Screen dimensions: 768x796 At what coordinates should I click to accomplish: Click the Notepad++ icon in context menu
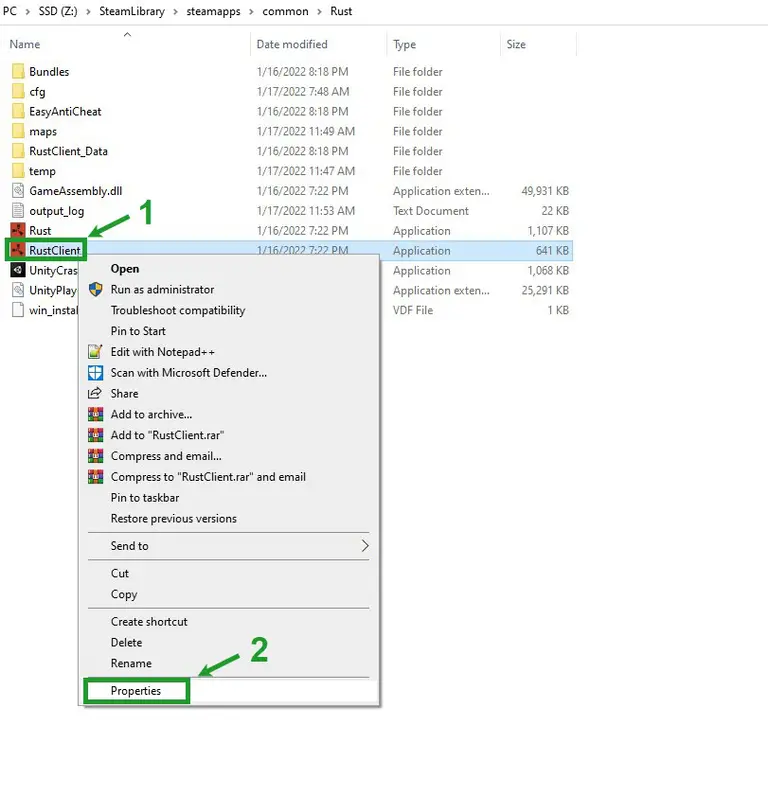tap(95, 351)
